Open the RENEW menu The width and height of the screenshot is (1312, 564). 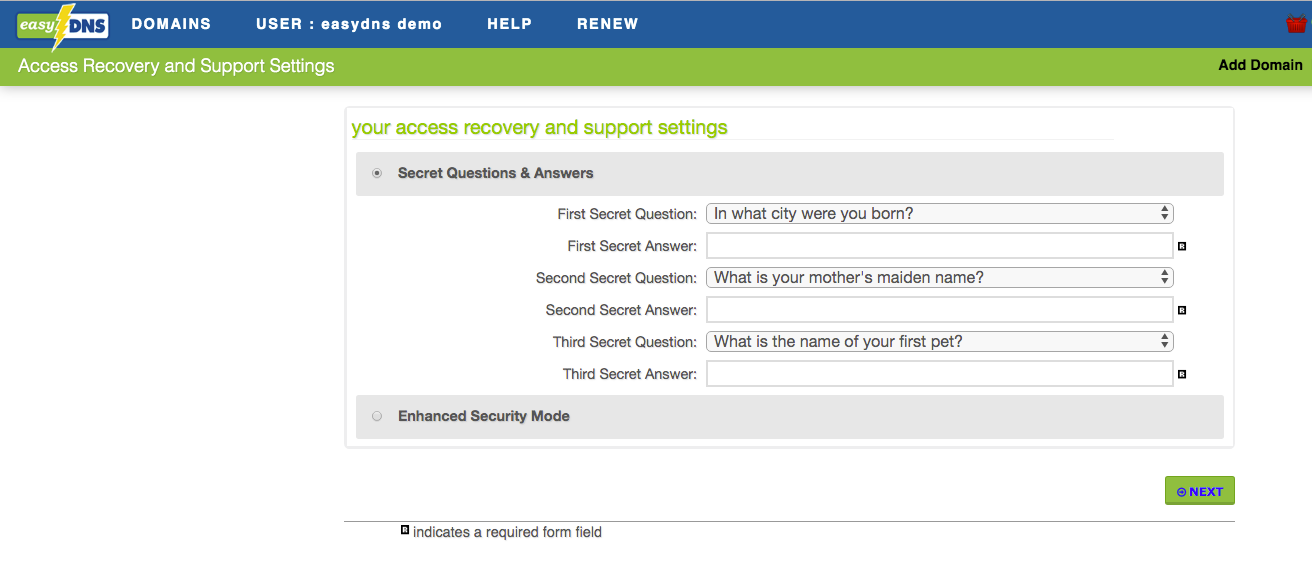click(x=607, y=24)
